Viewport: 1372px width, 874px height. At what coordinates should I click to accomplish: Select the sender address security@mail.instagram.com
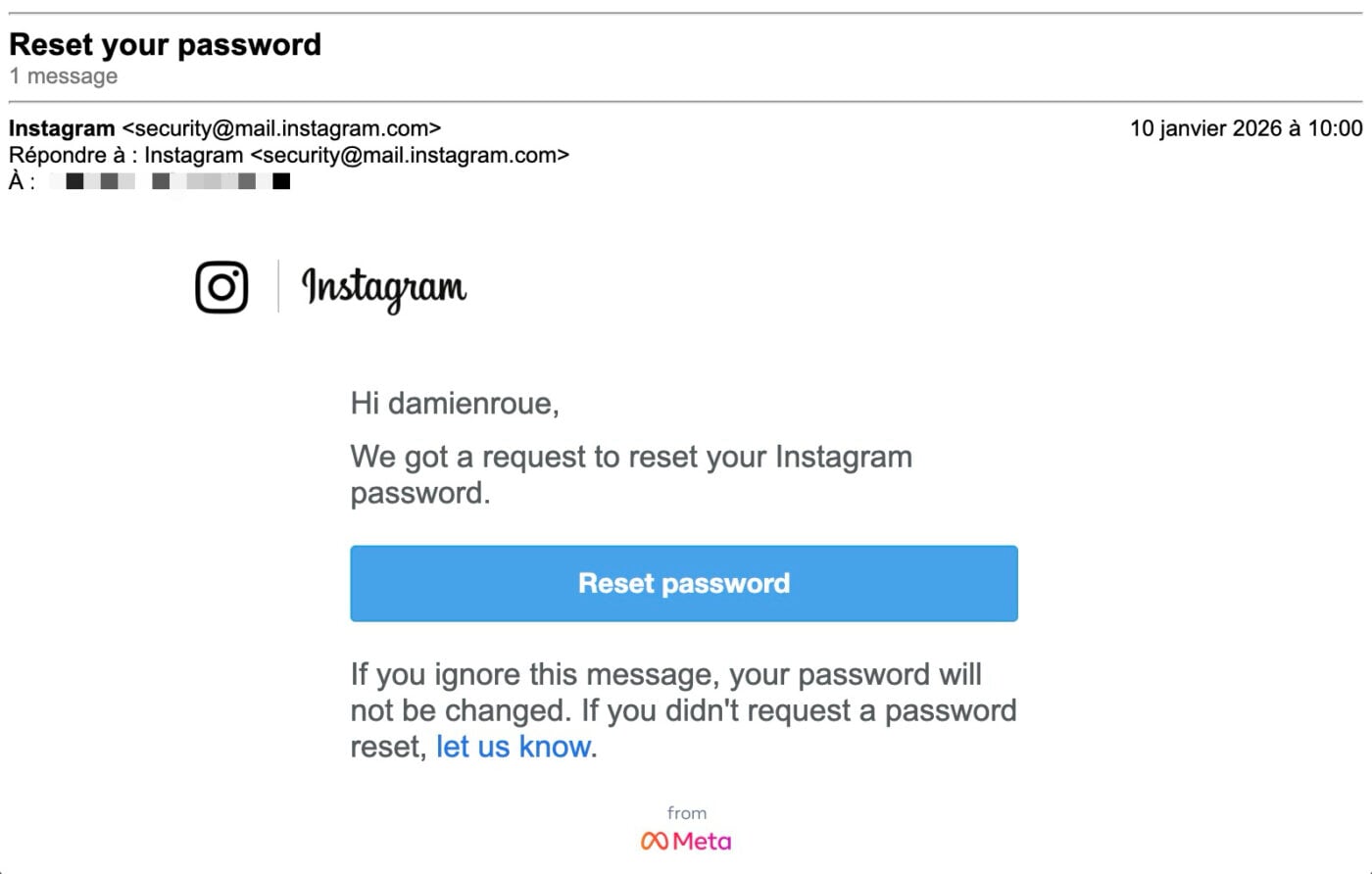[281, 128]
